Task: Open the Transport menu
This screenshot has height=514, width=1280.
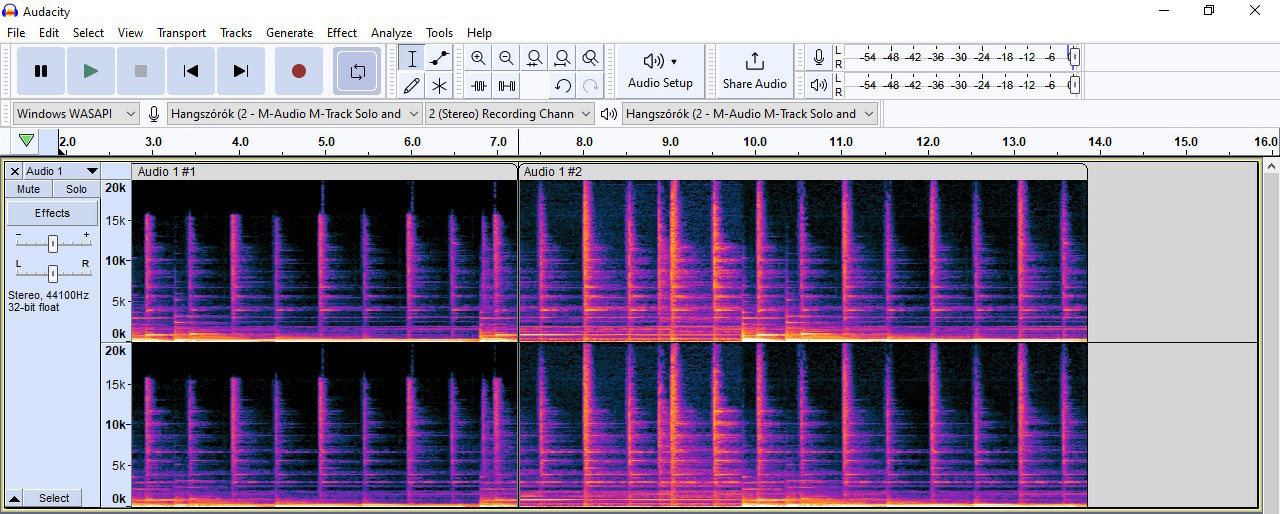Action: [x=181, y=33]
